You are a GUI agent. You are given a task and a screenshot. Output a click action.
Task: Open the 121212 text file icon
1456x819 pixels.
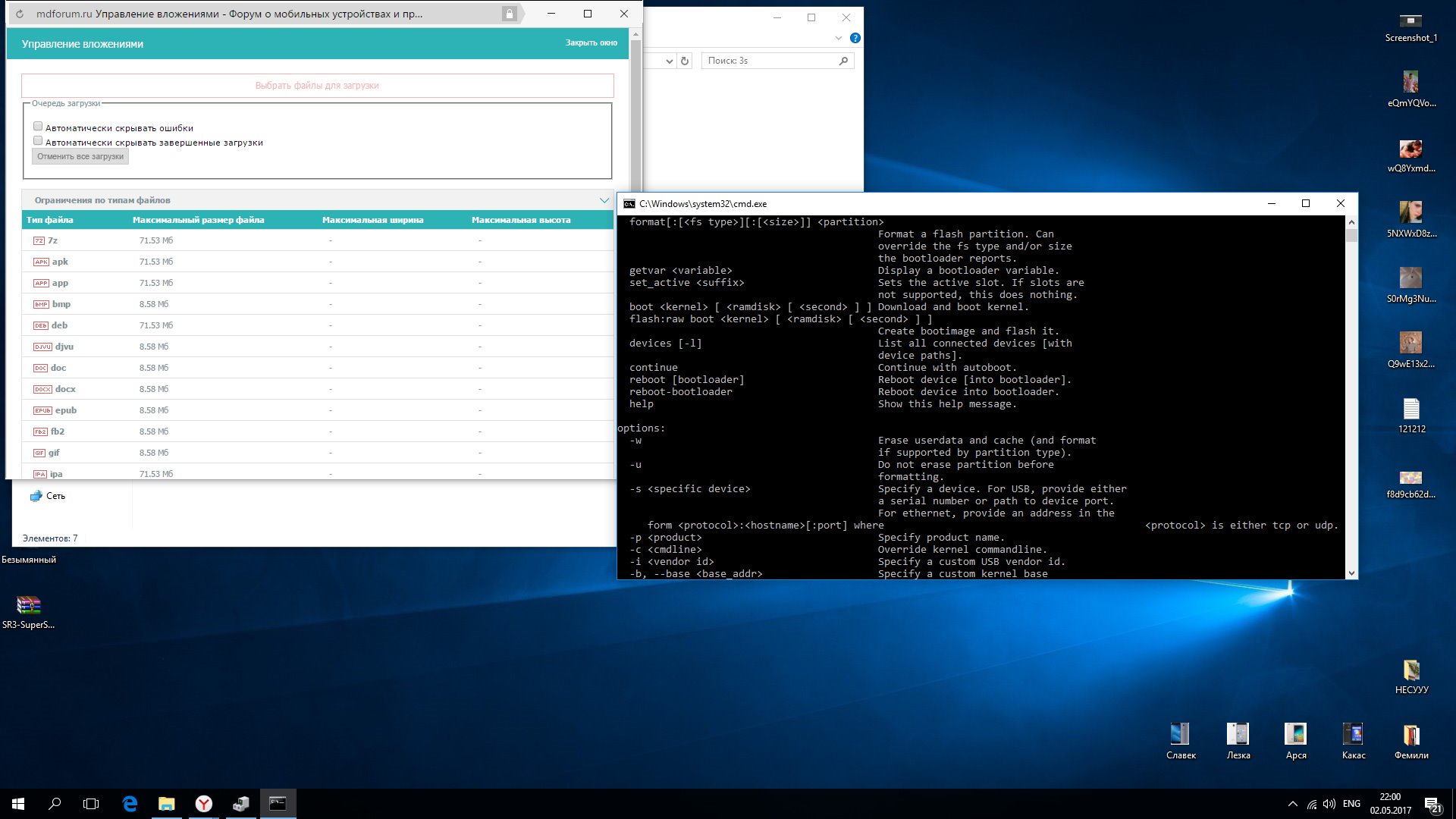[1410, 409]
